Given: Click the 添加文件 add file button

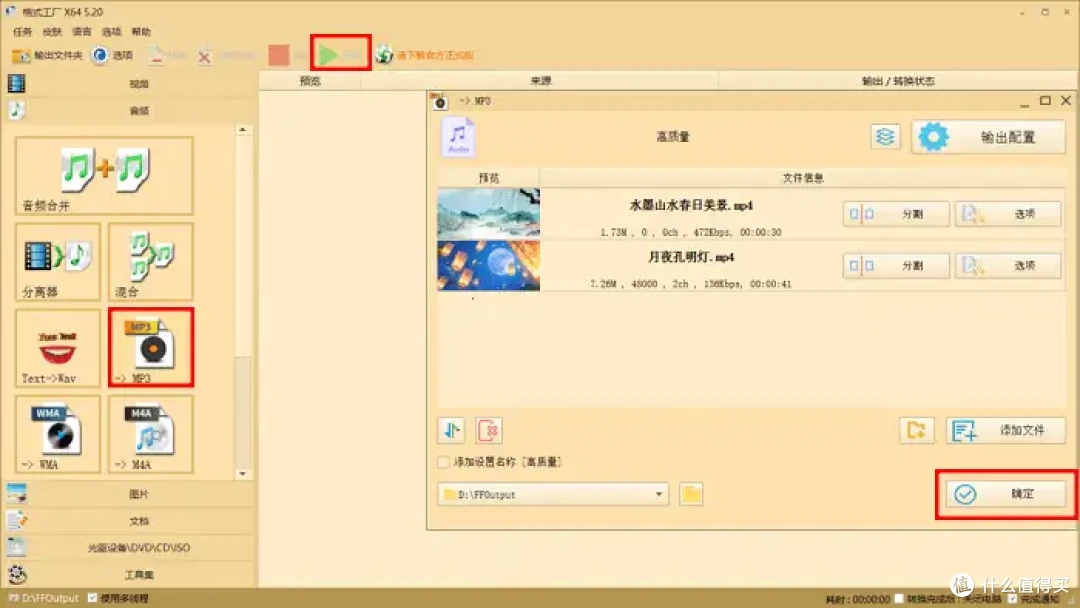Looking at the screenshot, I should 1006,430.
